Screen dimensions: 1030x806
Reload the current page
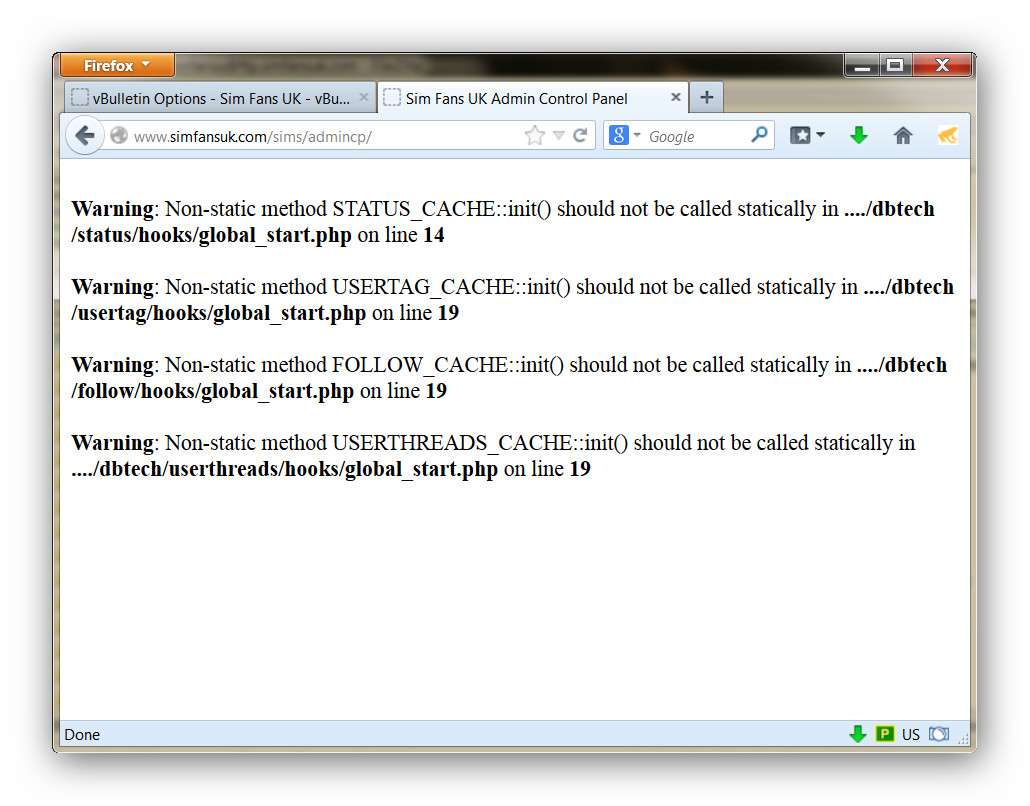[580, 135]
